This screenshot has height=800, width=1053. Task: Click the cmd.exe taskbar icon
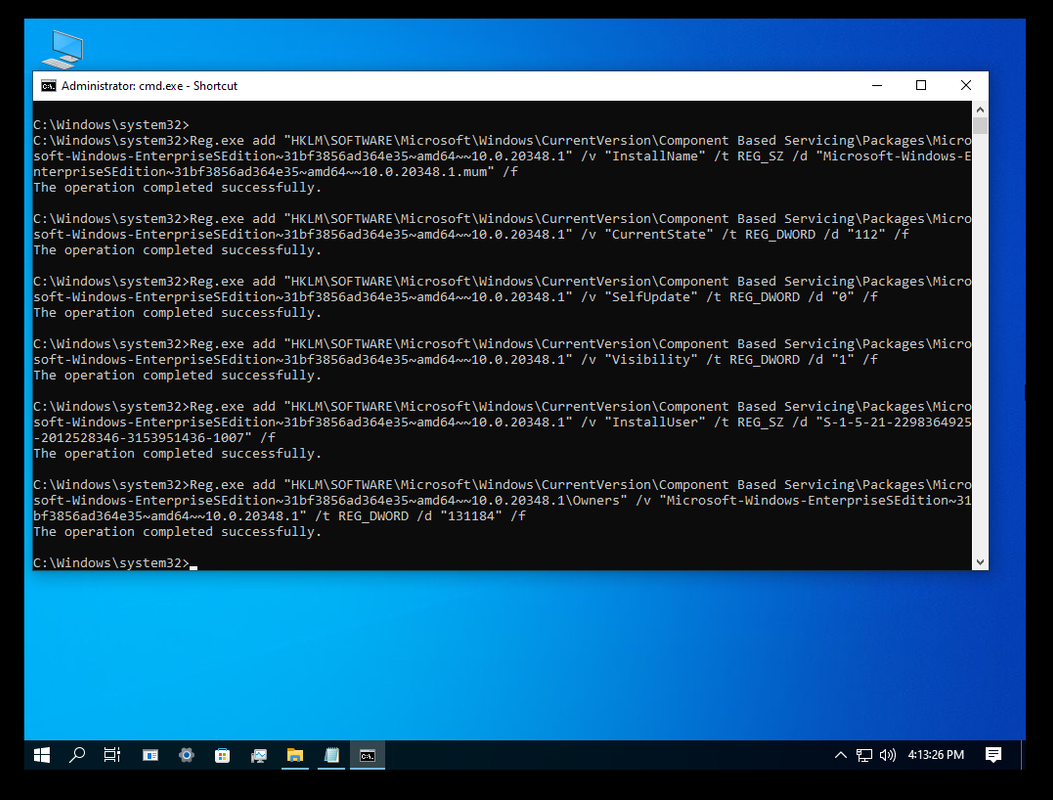click(367, 755)
